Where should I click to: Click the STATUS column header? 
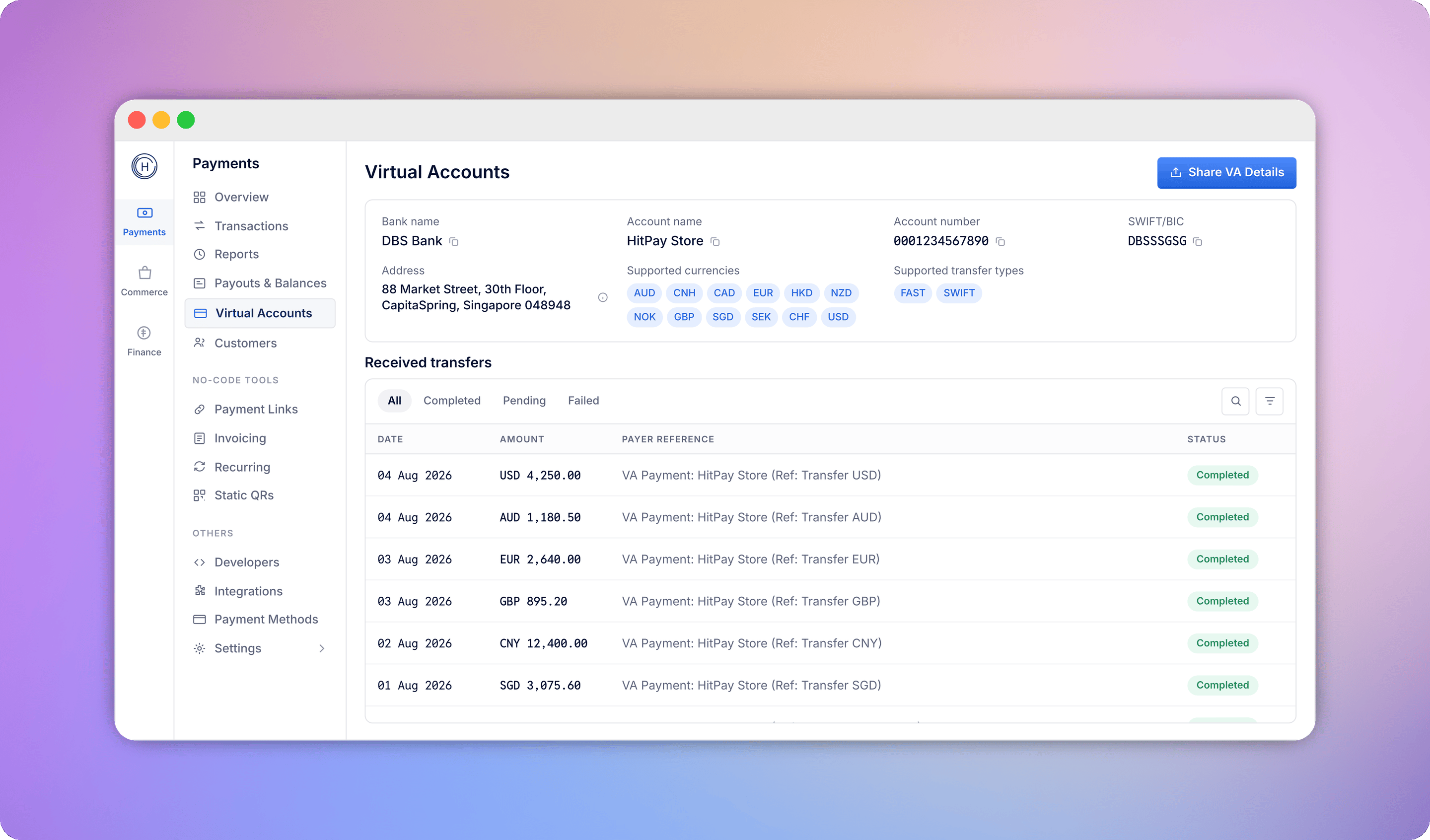[x=1207, y=439]
